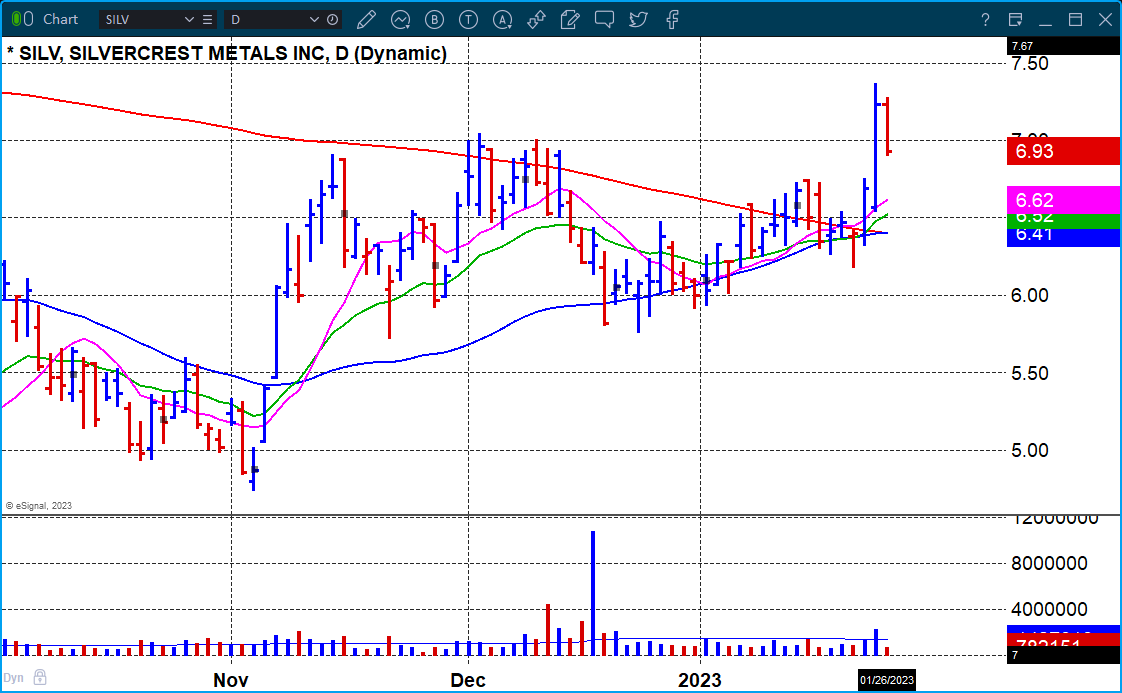Click the Dyn label at bottom left
1122x693 pixels.
14,678
